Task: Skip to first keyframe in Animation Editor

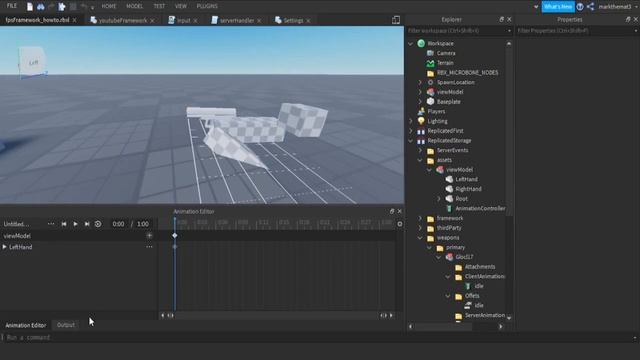Action: [64, 224]
